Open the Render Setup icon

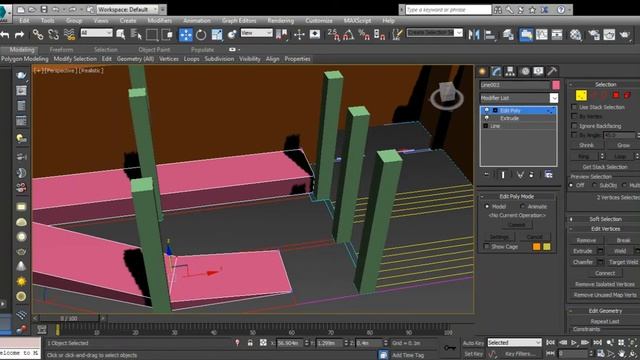pyautogui.click(x=594, y=35)
